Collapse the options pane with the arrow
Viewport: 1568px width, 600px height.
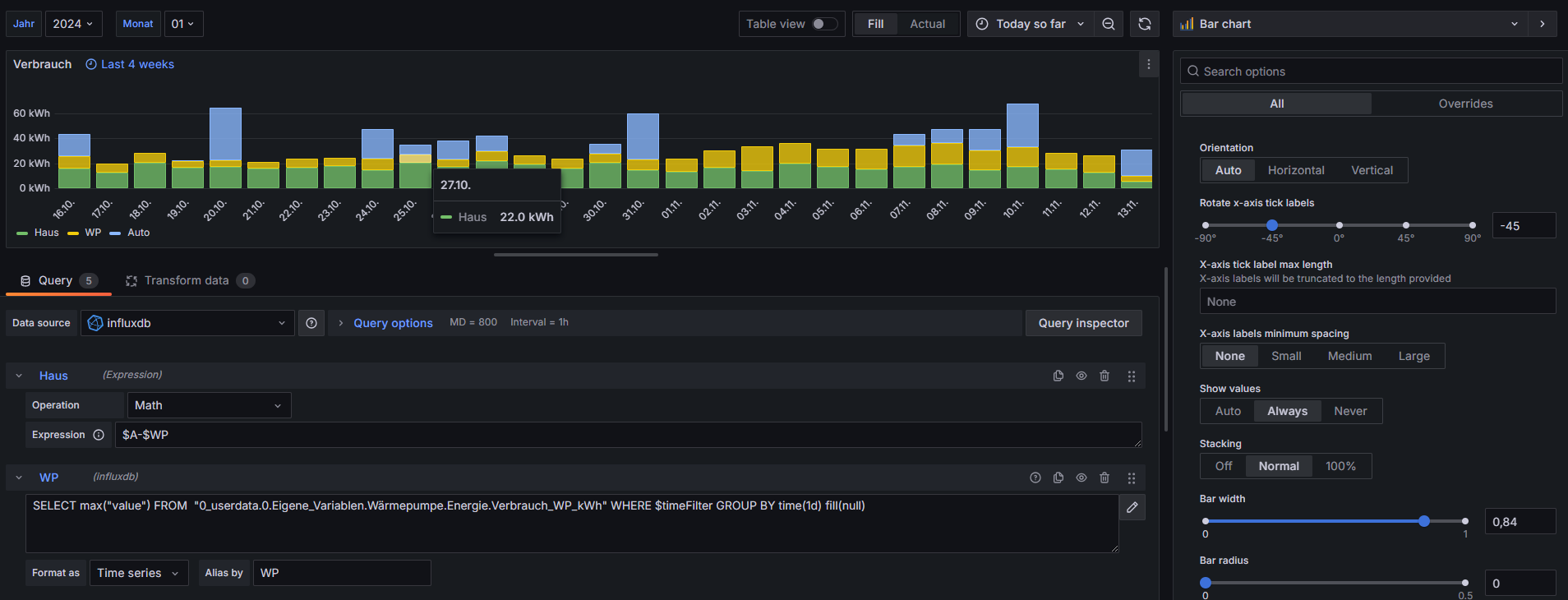point(1543,24)
